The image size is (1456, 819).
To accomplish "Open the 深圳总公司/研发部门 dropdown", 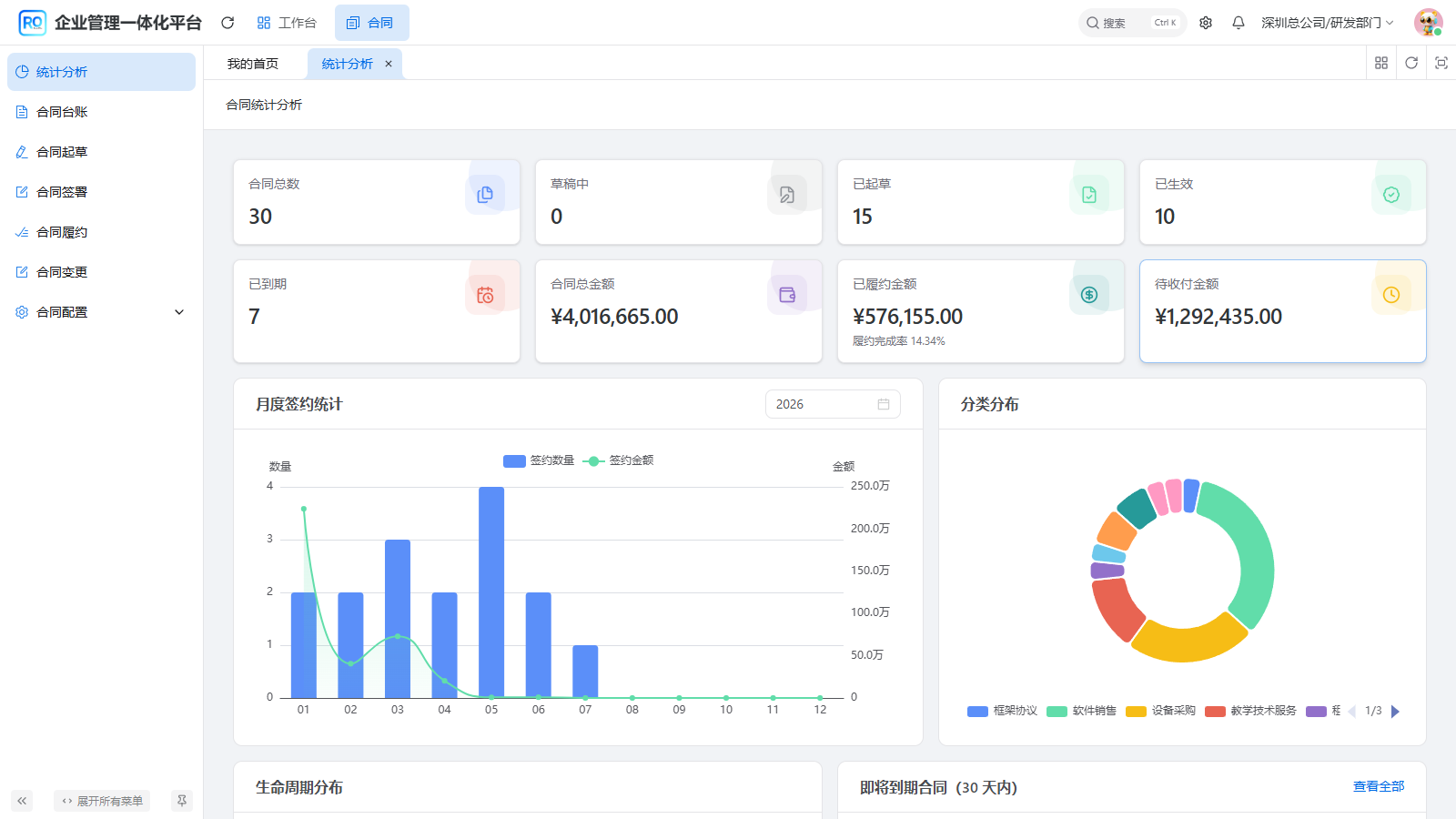I will [1327, 23].
